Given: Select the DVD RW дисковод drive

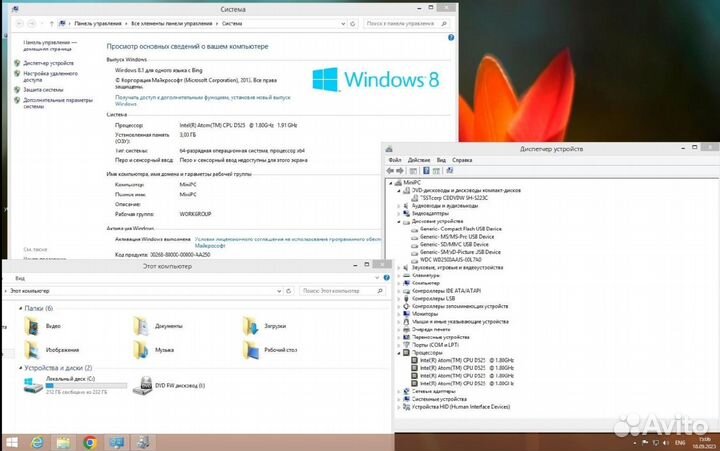Looking at the screenshot, I should click(169, 385).
